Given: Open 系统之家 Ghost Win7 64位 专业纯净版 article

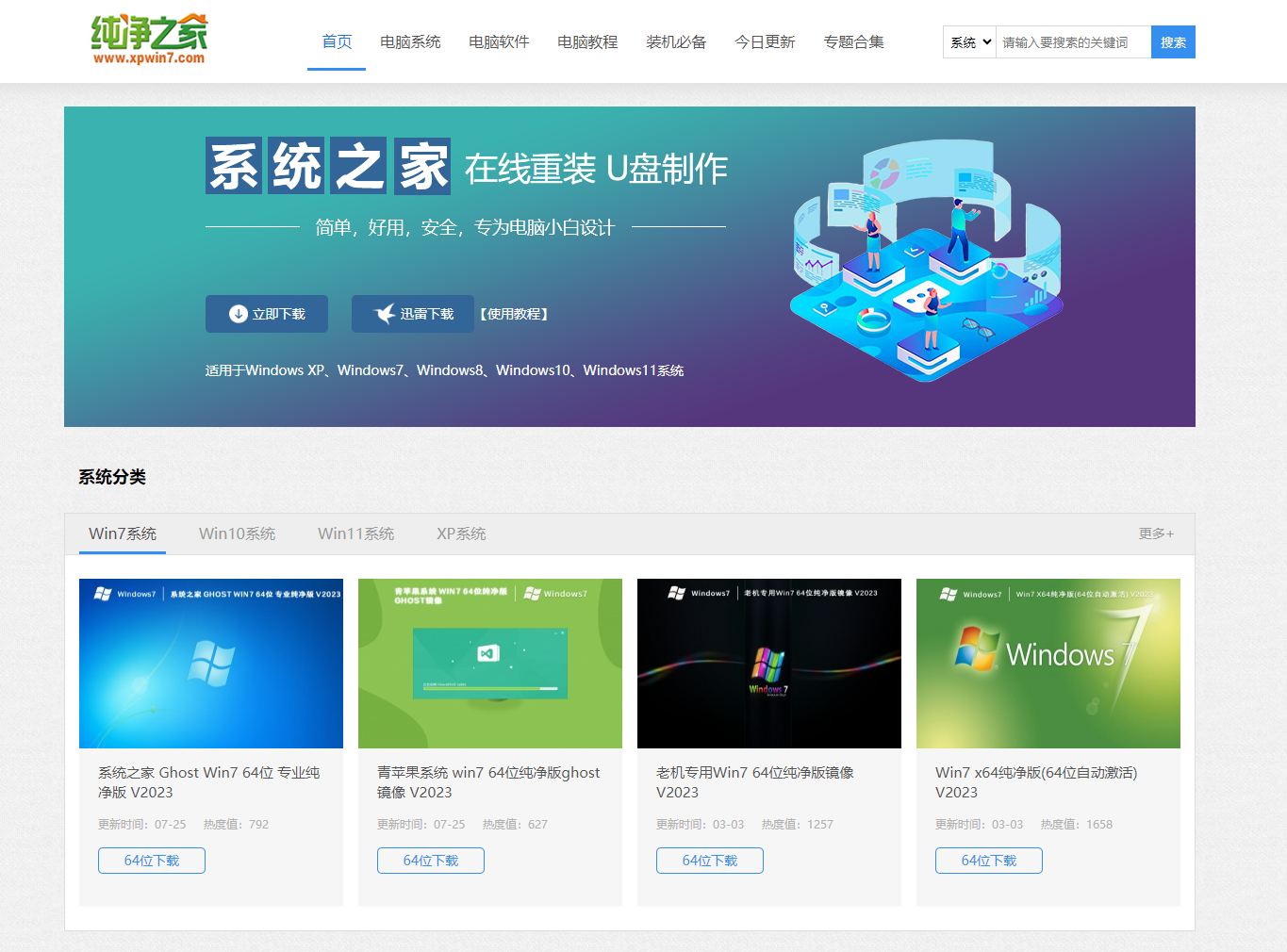Looking at the screenshot, I should click(208, 782).
